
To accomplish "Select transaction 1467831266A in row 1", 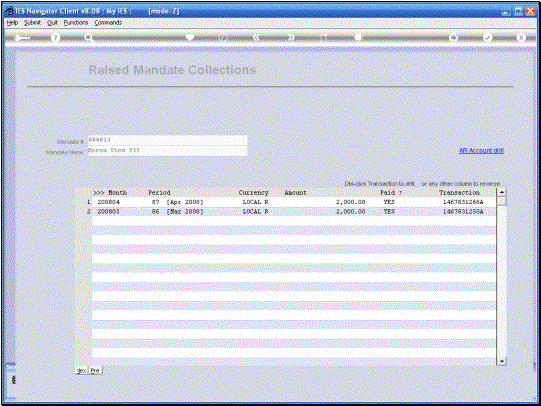I will (463, 202).
